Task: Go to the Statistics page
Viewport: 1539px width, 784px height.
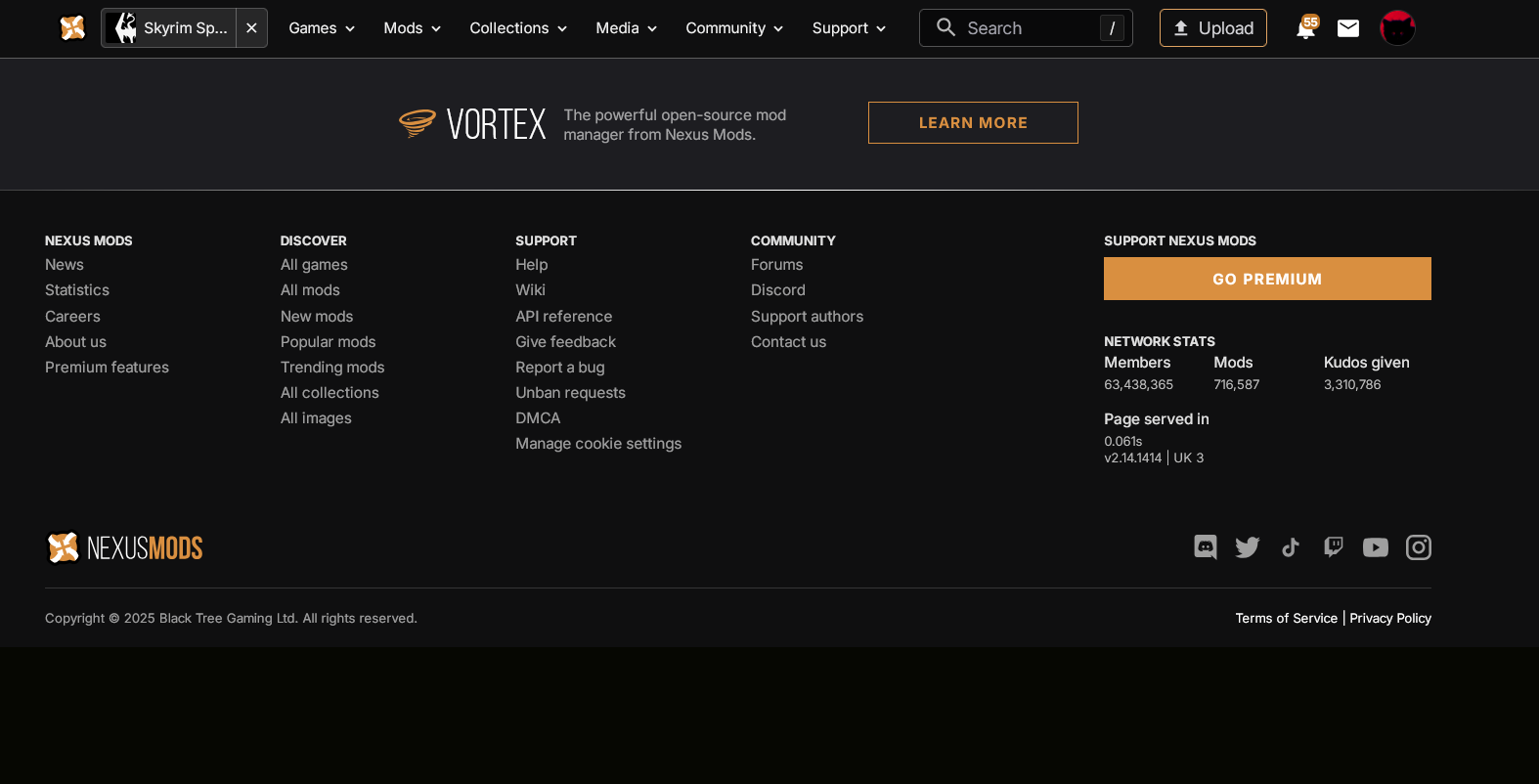Action: (x=77, y=290)
